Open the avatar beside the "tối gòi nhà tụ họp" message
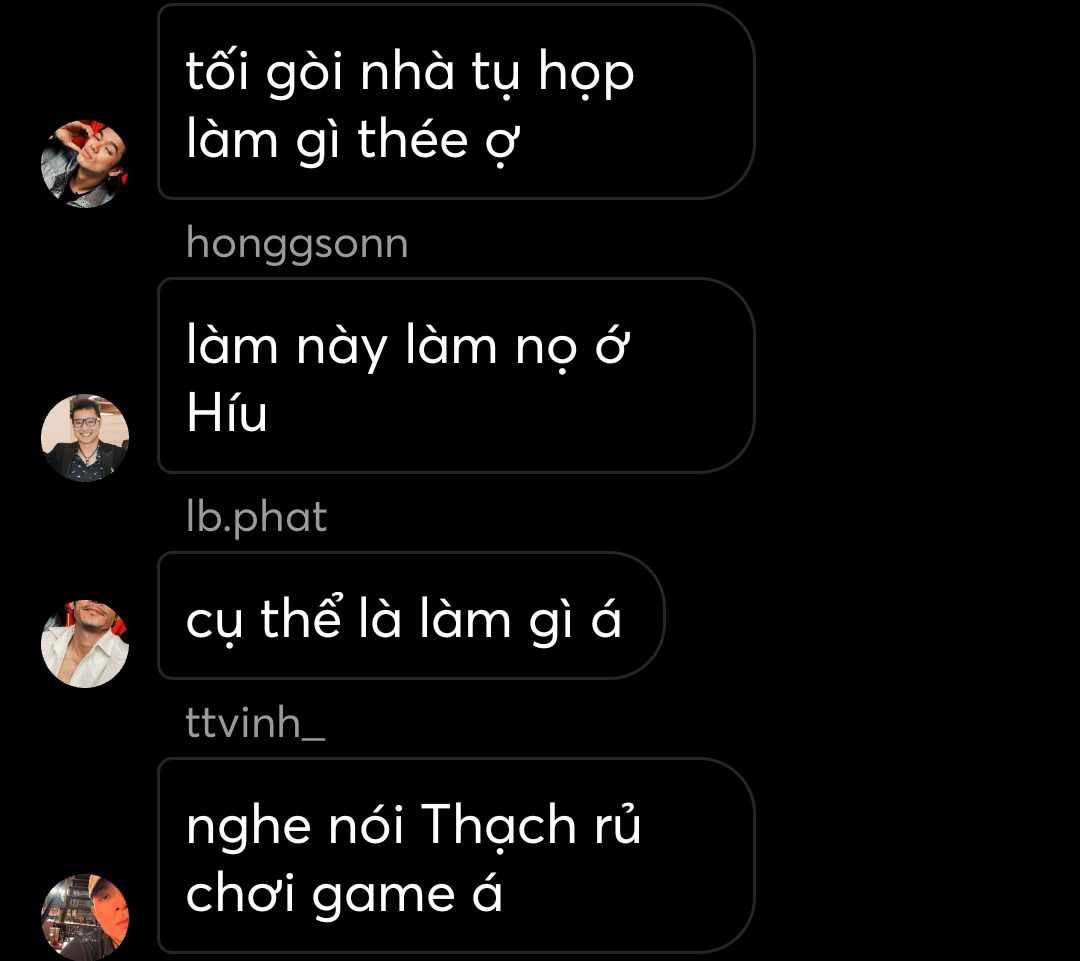 85,163
